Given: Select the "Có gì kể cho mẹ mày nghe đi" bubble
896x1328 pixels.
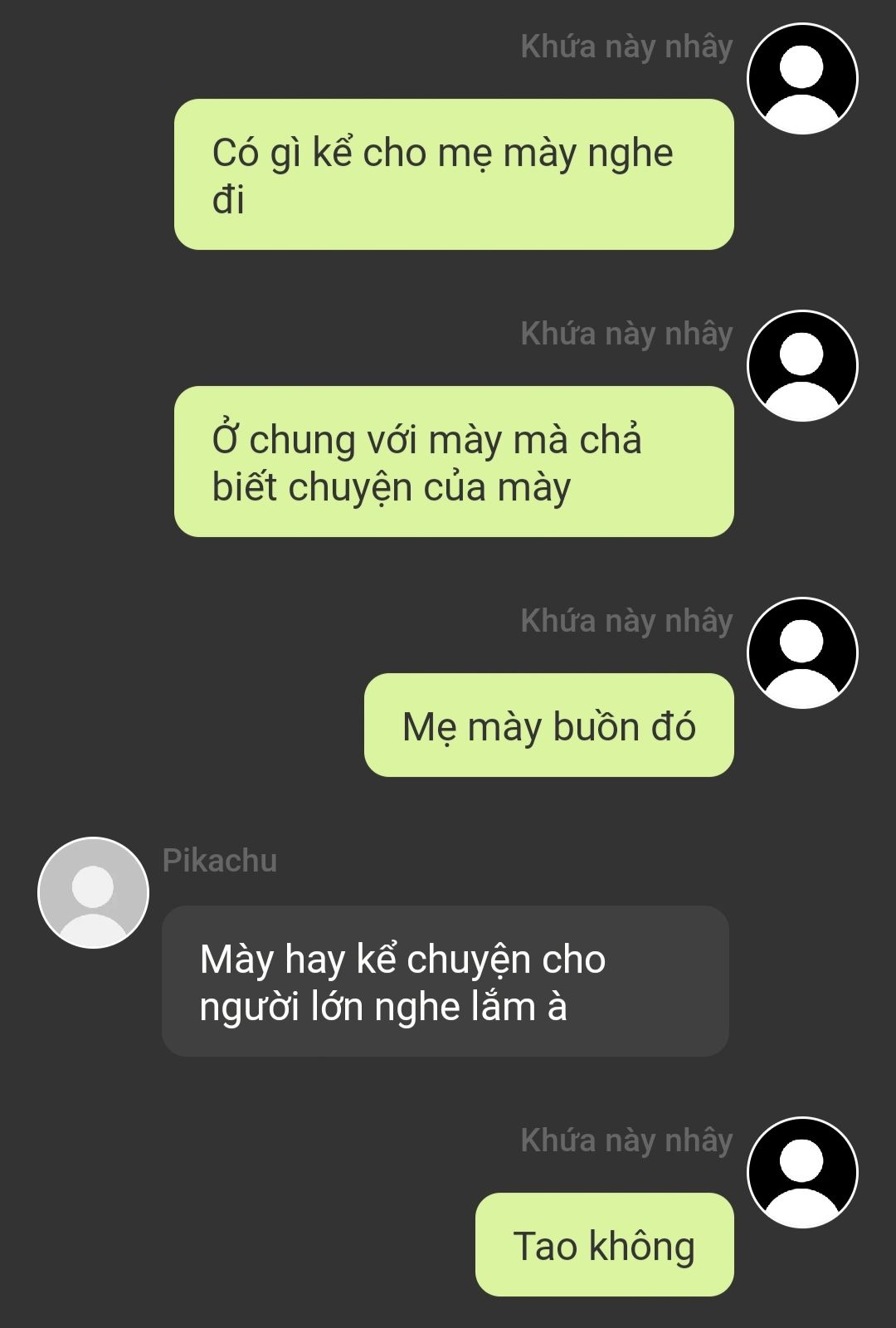Looking at the screenshot, I should coord(454,174).
